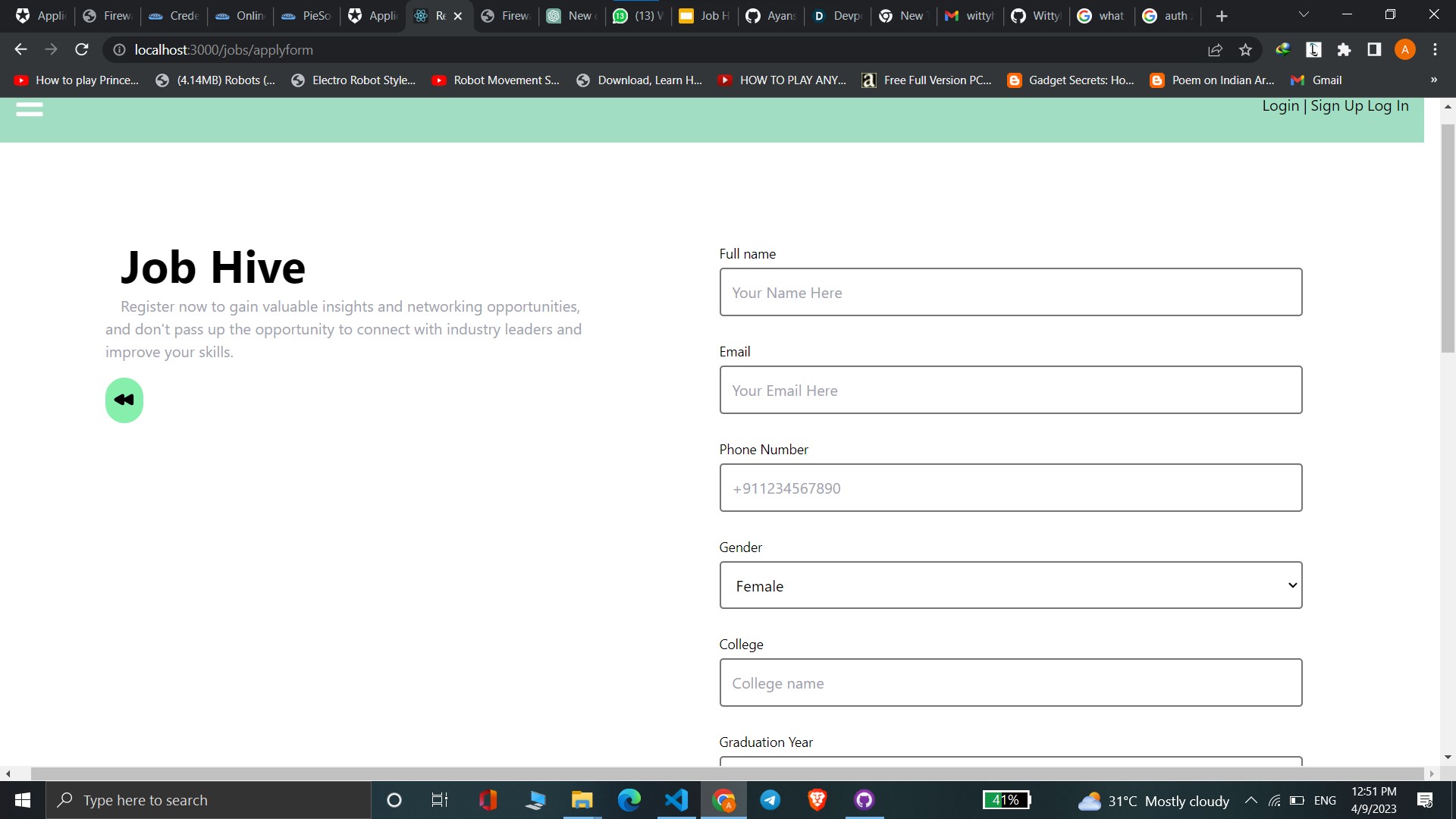This screenshot has width=1456, height=819.
Task: Open the tab search dropdown arrow
Action: [1304, 15]
